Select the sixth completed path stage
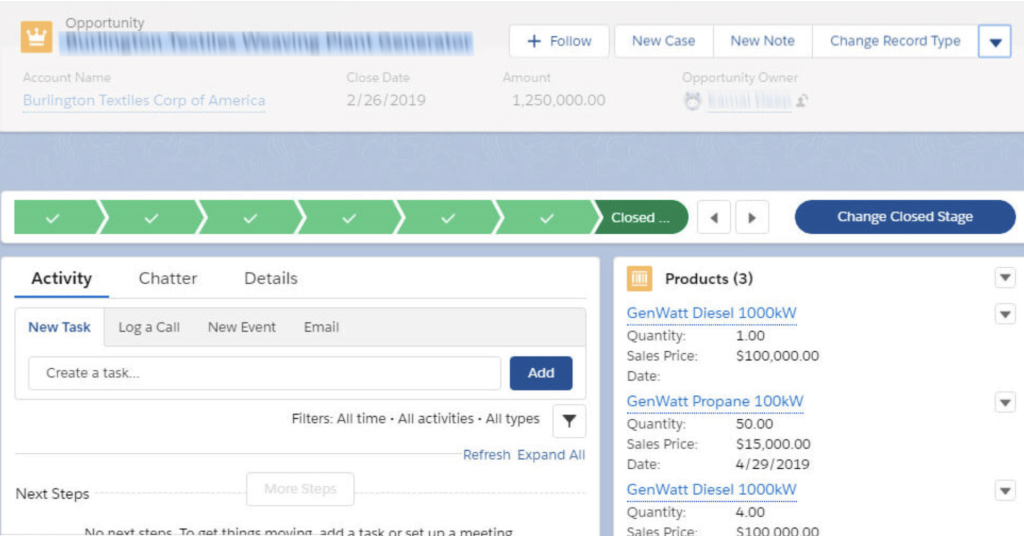1024x536 pixels. point(547,217)
